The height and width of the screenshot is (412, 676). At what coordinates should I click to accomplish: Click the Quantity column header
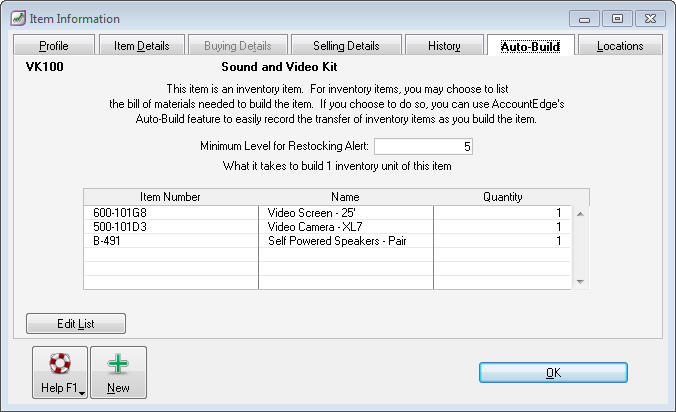click(x=503, y=197)
